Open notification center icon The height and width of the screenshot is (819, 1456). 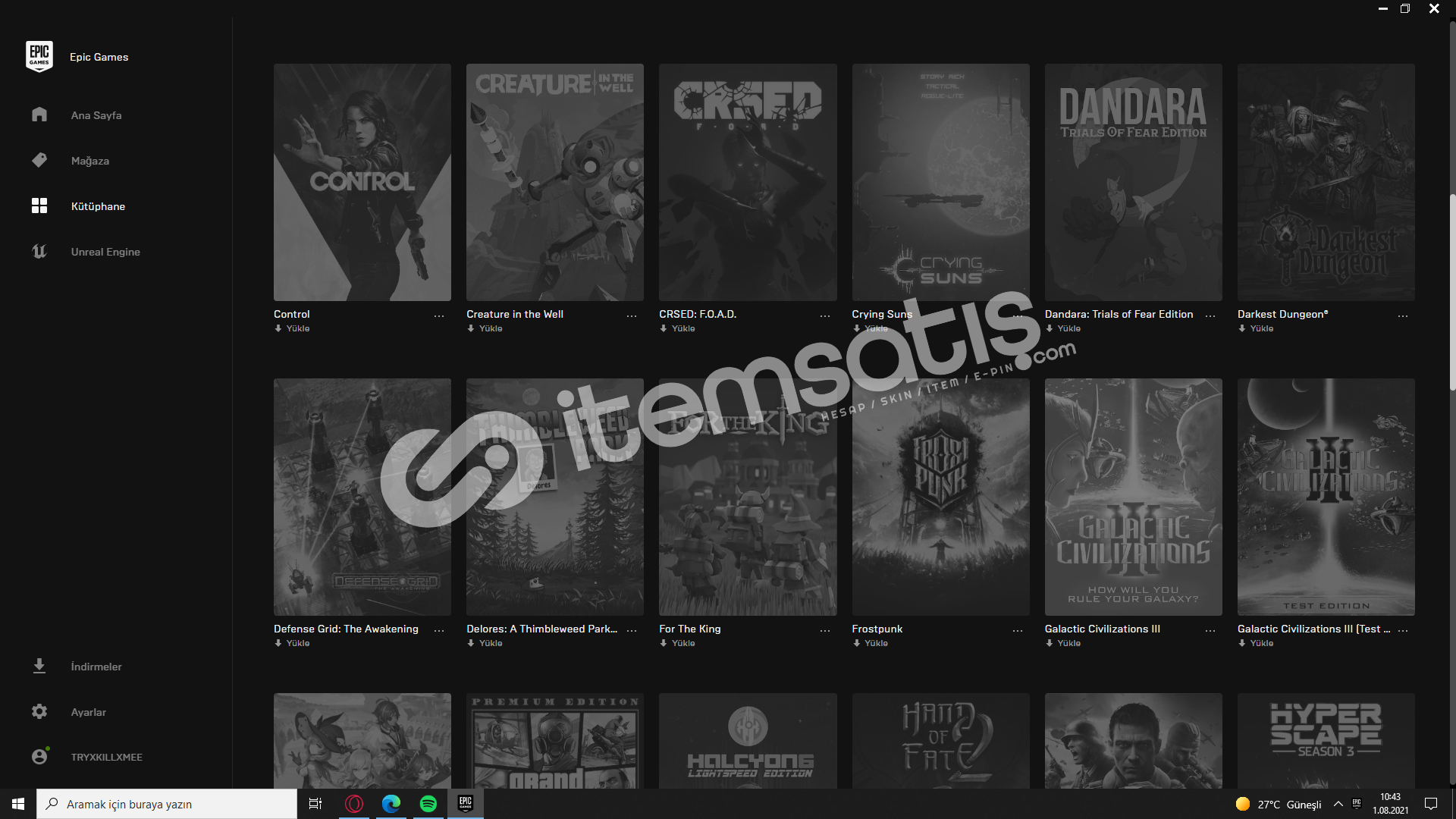tap(1431, 804)
